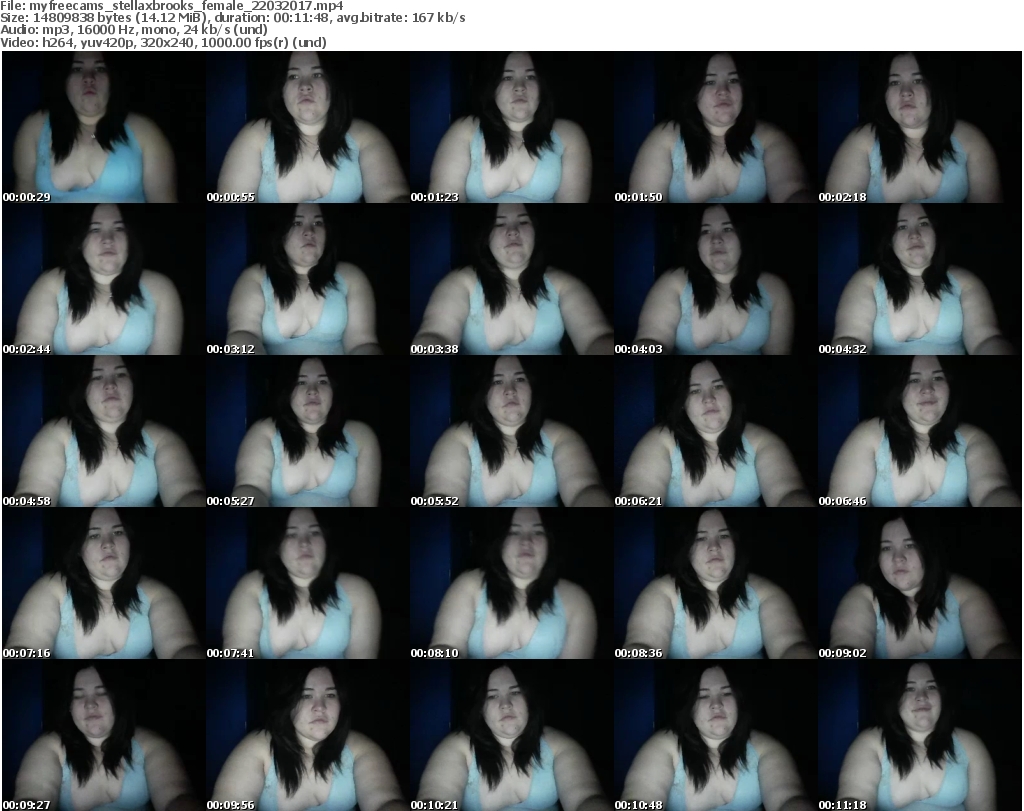Select frame with timestamp 00:06:21
Viewport: 1024px width, 811px height.
coord(715,431)
